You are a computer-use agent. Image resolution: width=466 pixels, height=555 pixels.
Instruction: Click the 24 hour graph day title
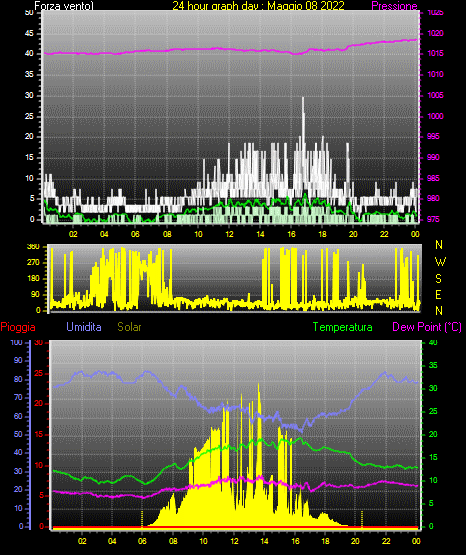click(258, 6)
